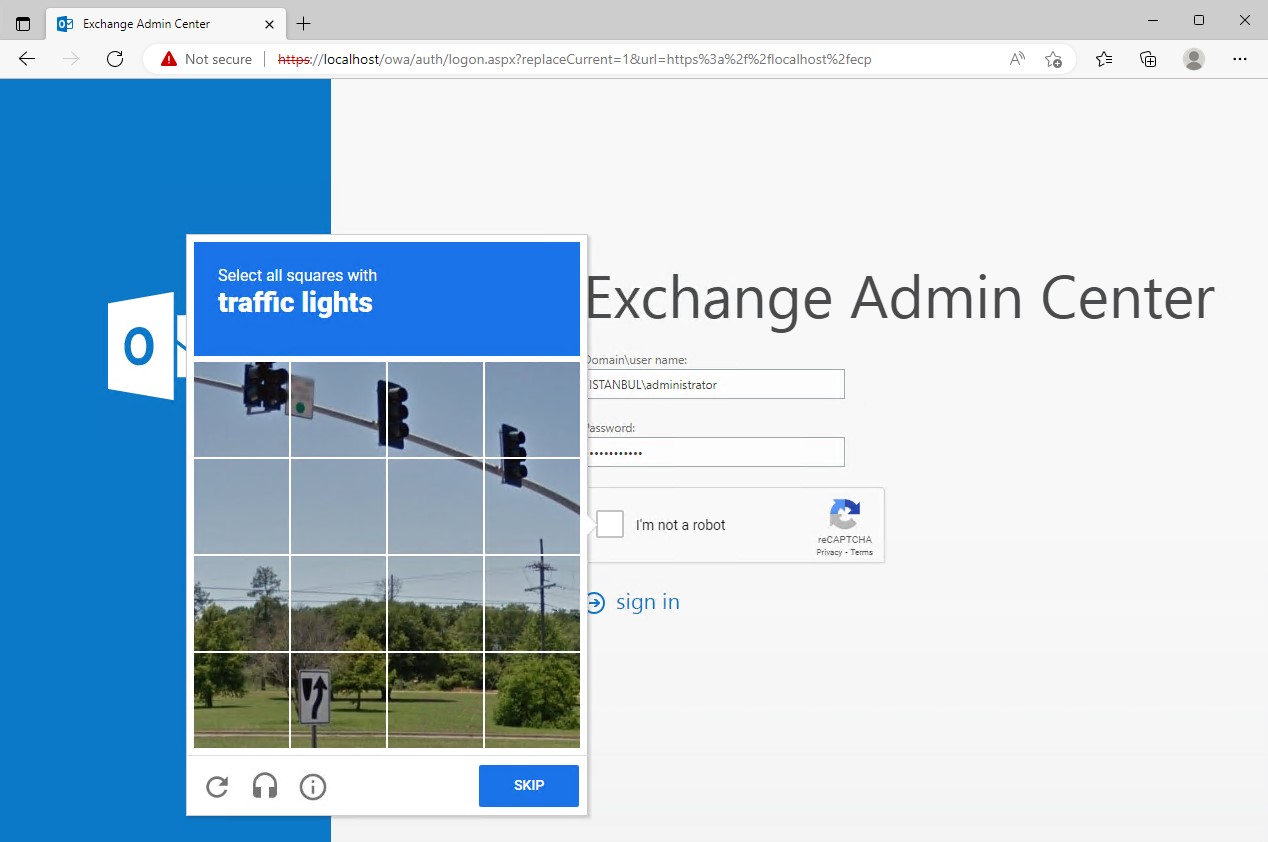The height and width of the screenshot is (842, 1268).
Task: Open the tab actions menu icon
Action: click(22, 23)
